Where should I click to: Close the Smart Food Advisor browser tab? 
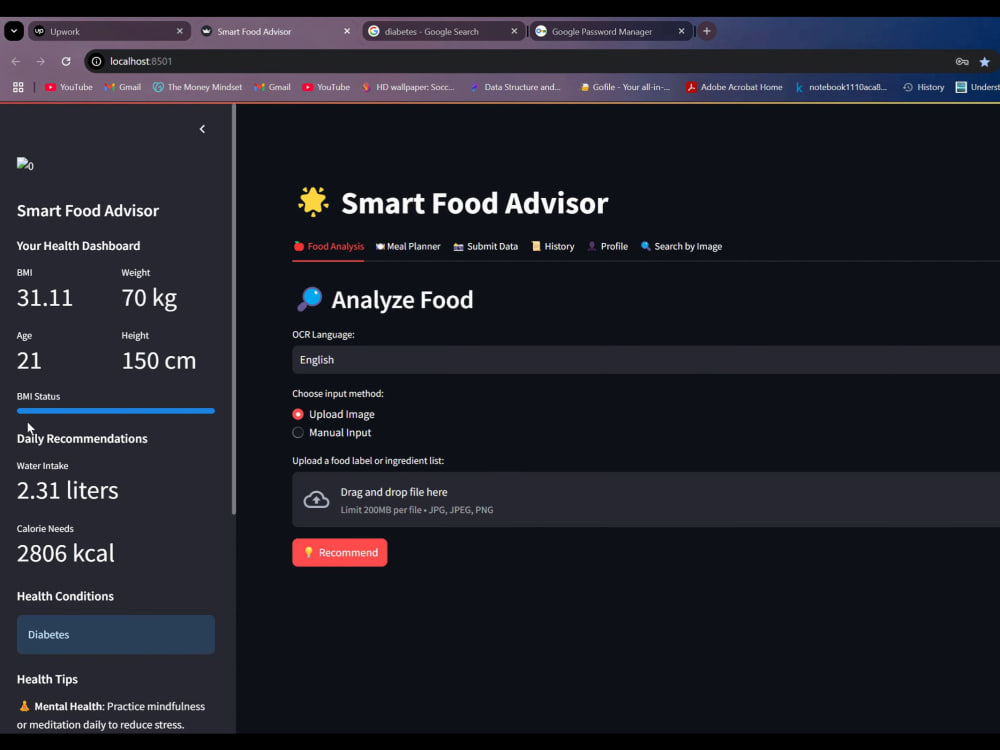click(x=347, y=31)
